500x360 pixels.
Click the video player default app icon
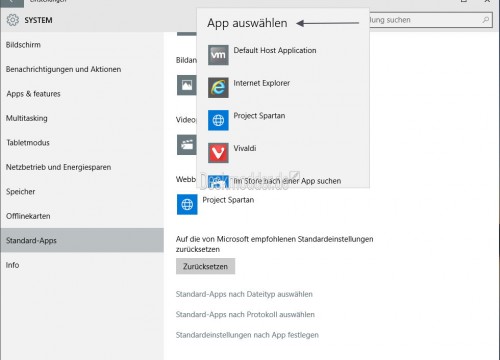point(187,145)
